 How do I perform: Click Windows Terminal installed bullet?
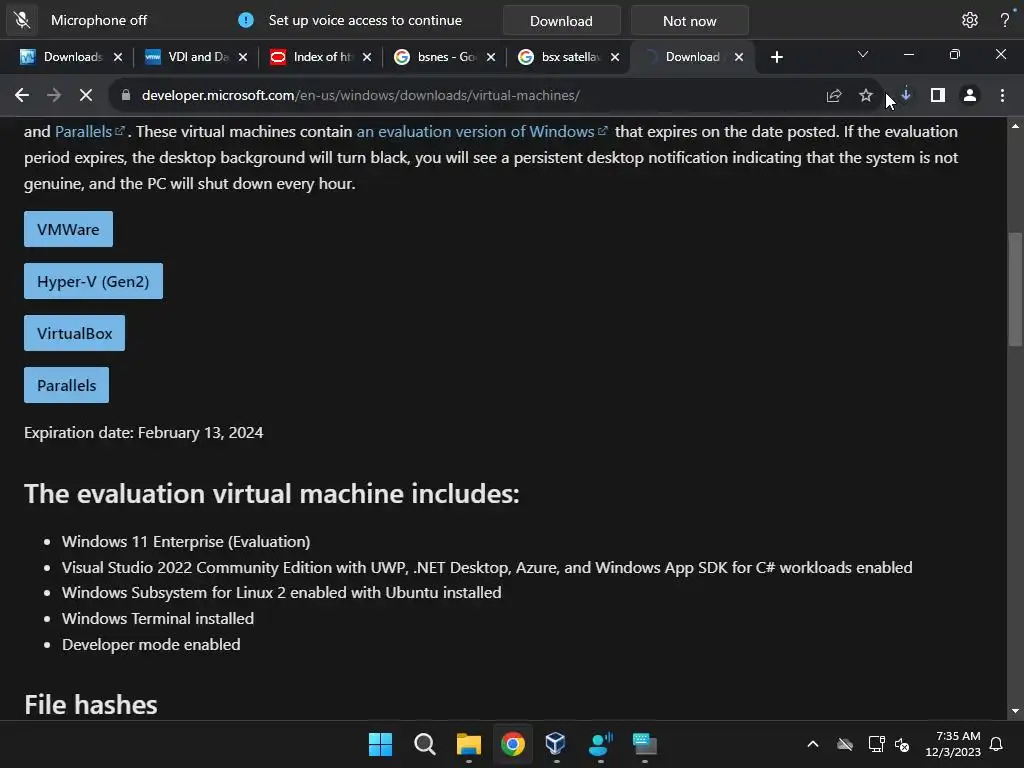click(x=158, y=618)
